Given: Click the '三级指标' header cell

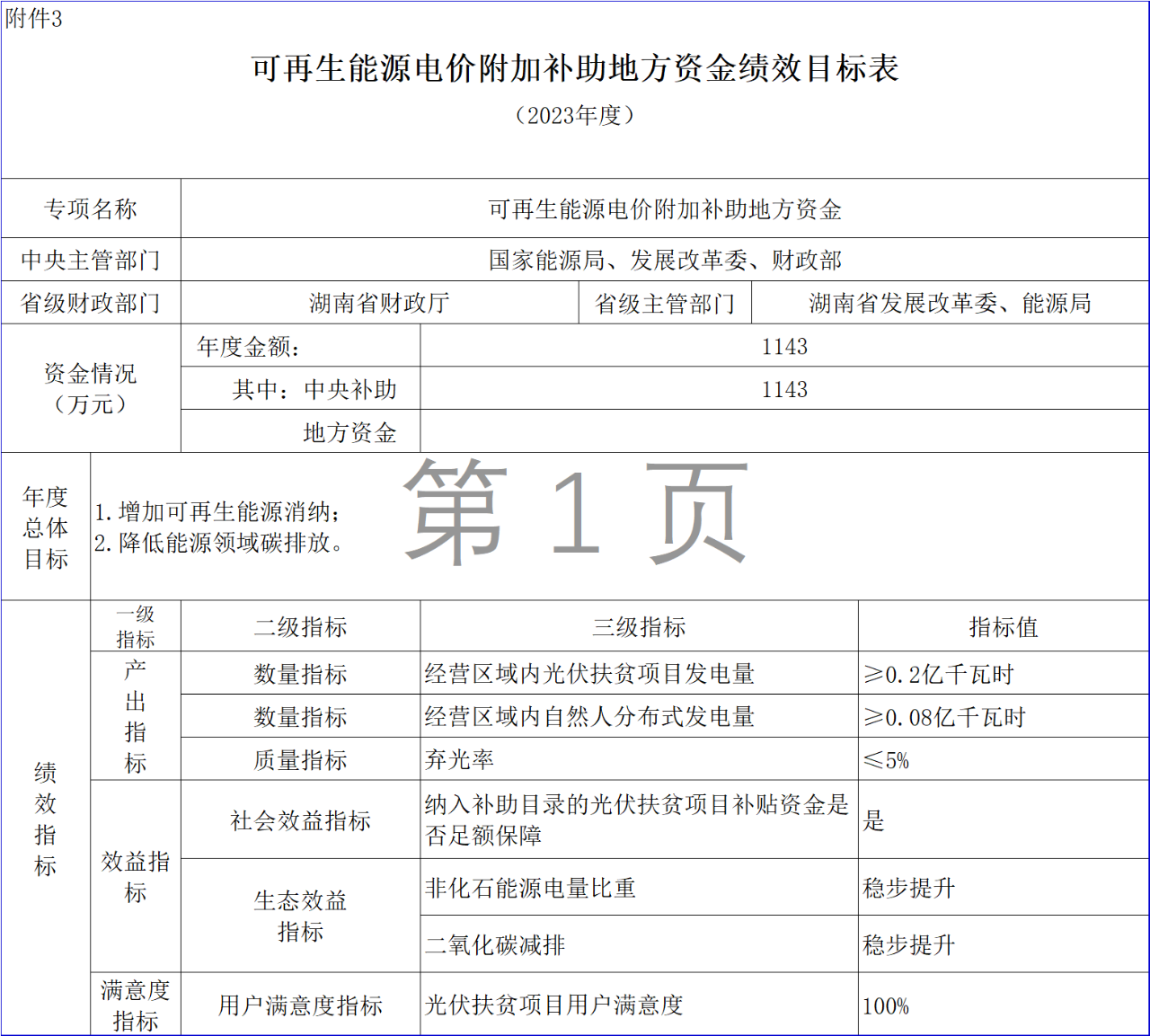Looking at the screenshot, I should (639, 626).
